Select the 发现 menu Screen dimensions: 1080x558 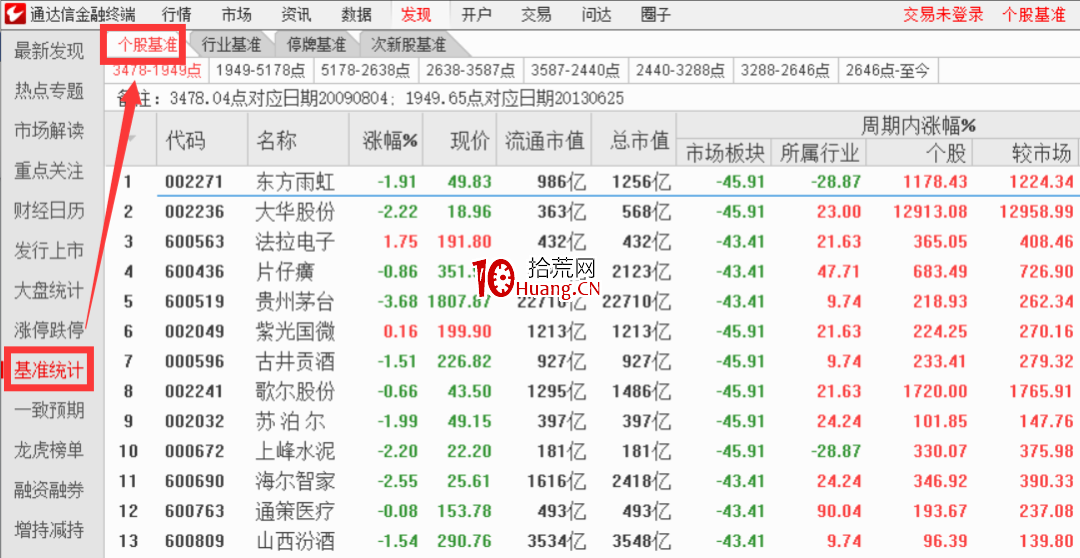click(416, 14)
